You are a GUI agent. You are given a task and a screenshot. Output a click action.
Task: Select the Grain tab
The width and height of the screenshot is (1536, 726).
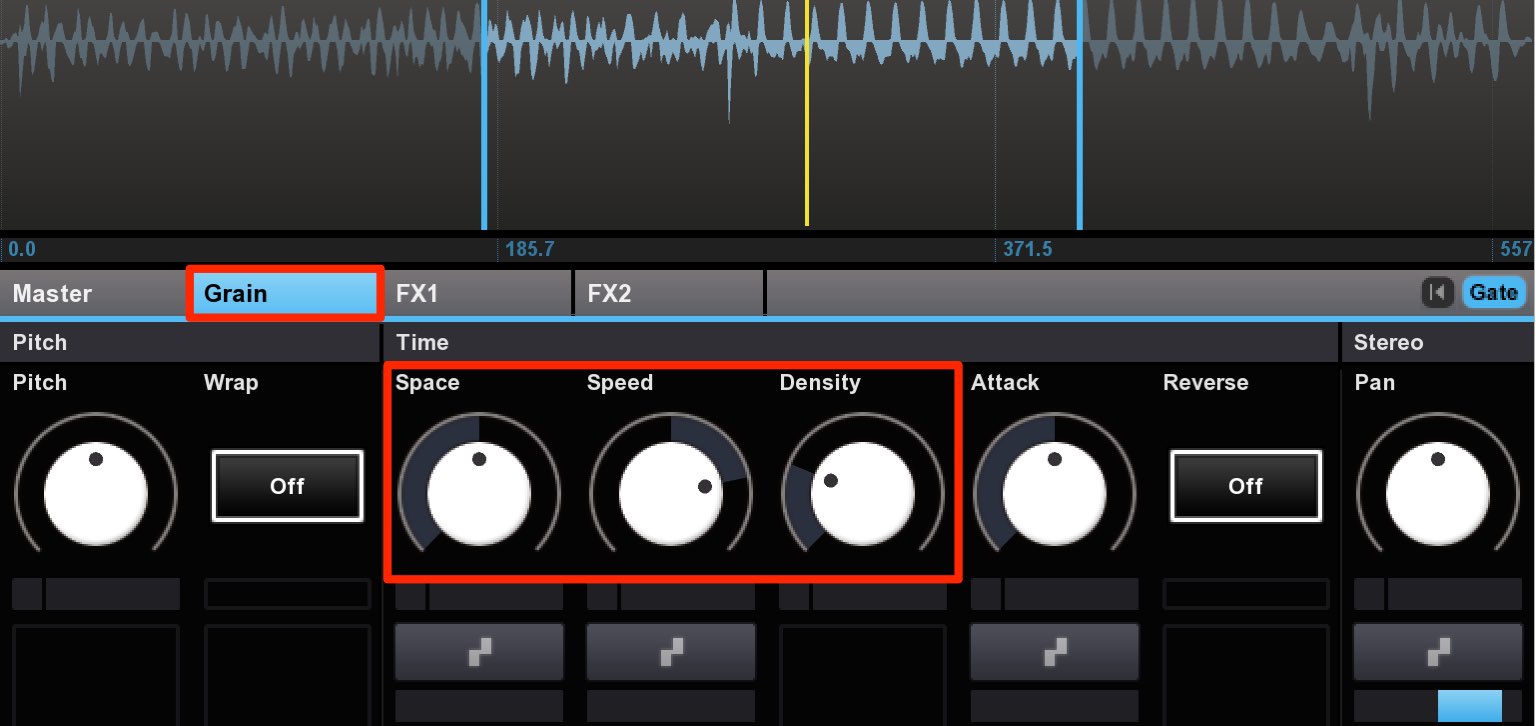(x=285, y=293)
